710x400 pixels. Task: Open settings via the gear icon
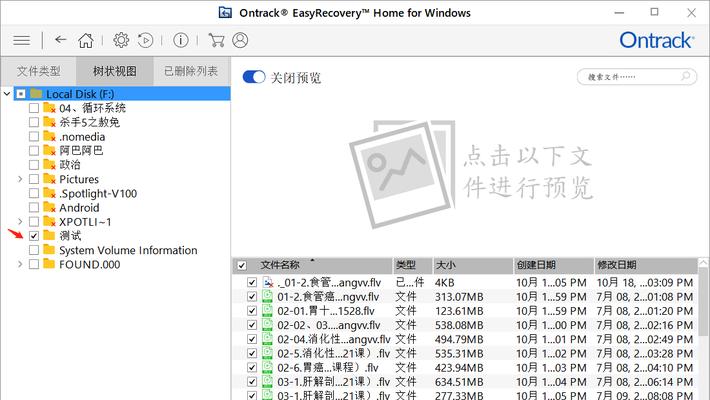(121, 40)
